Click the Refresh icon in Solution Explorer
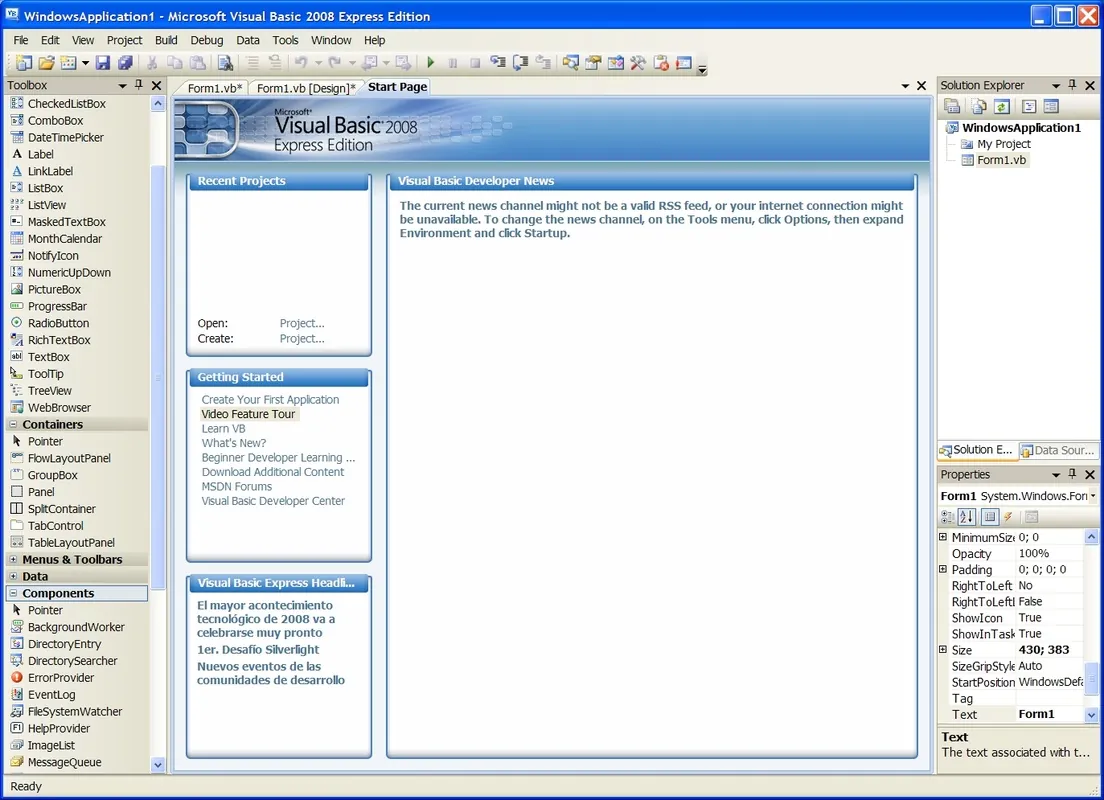The height and width of the screenshot is (800, 1104). tap(1002, 106)
